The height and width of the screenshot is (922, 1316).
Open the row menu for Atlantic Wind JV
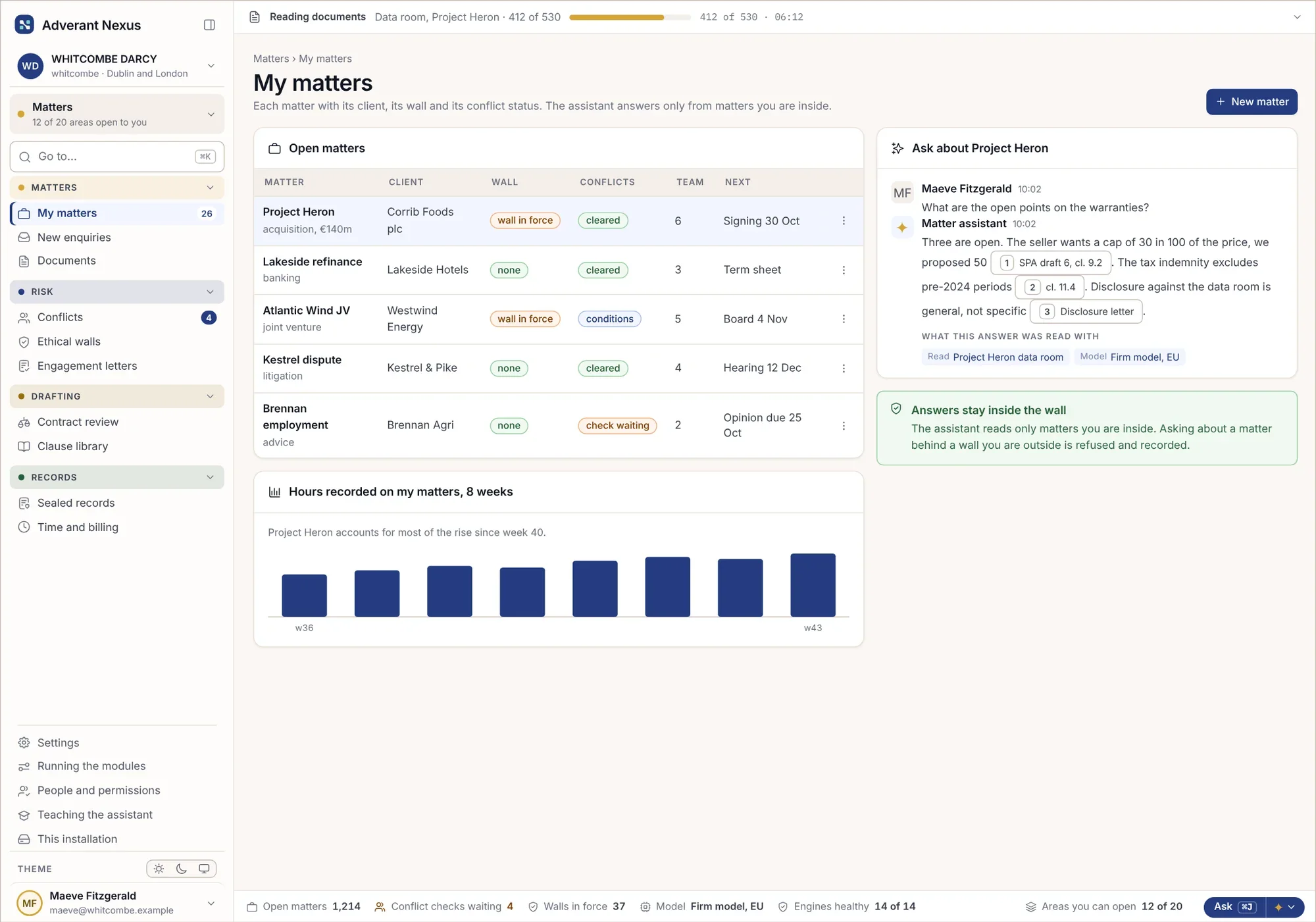[844, 319]
